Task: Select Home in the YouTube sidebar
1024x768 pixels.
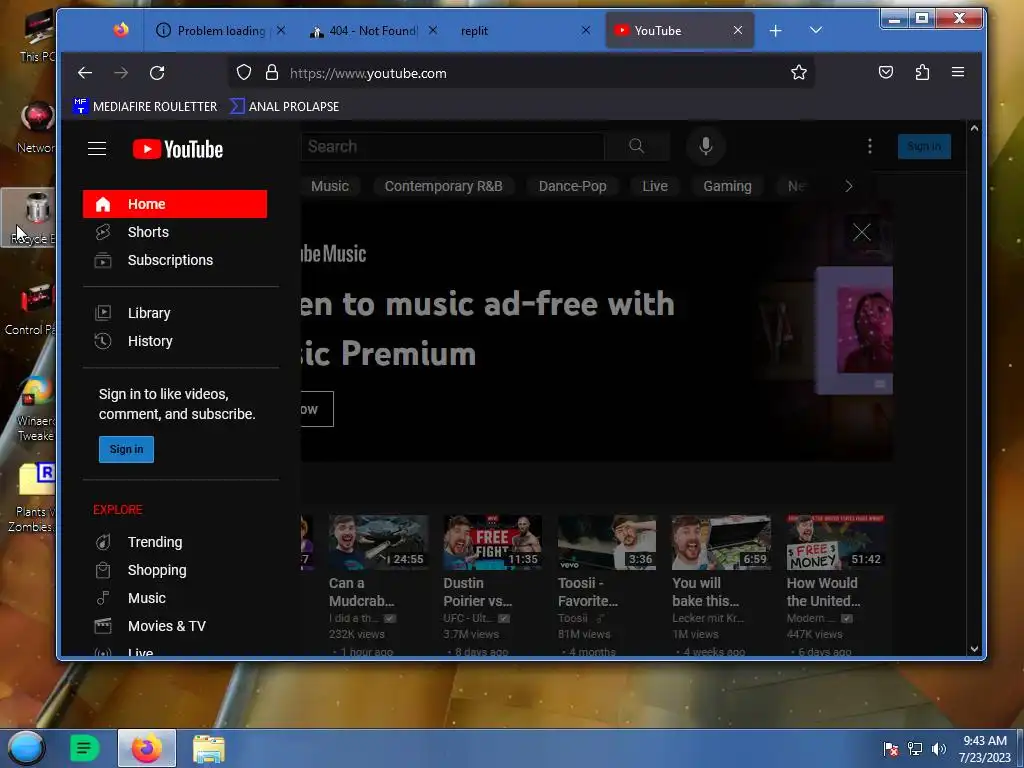Action: (175, 204)
